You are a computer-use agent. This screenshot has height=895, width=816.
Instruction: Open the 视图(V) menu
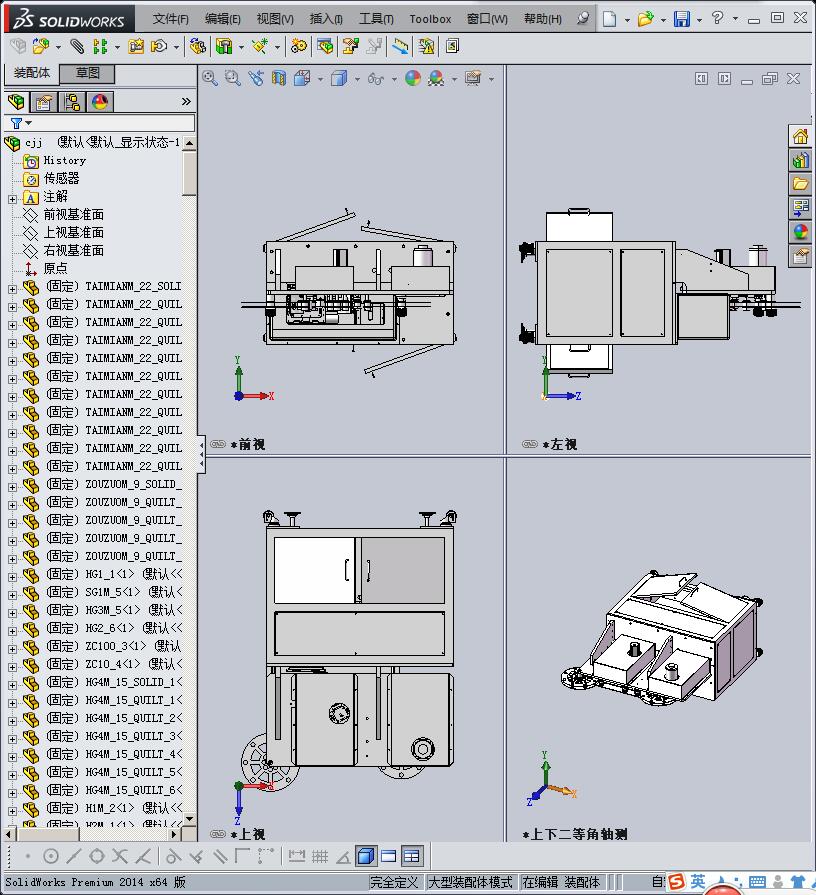coord(275,19)
